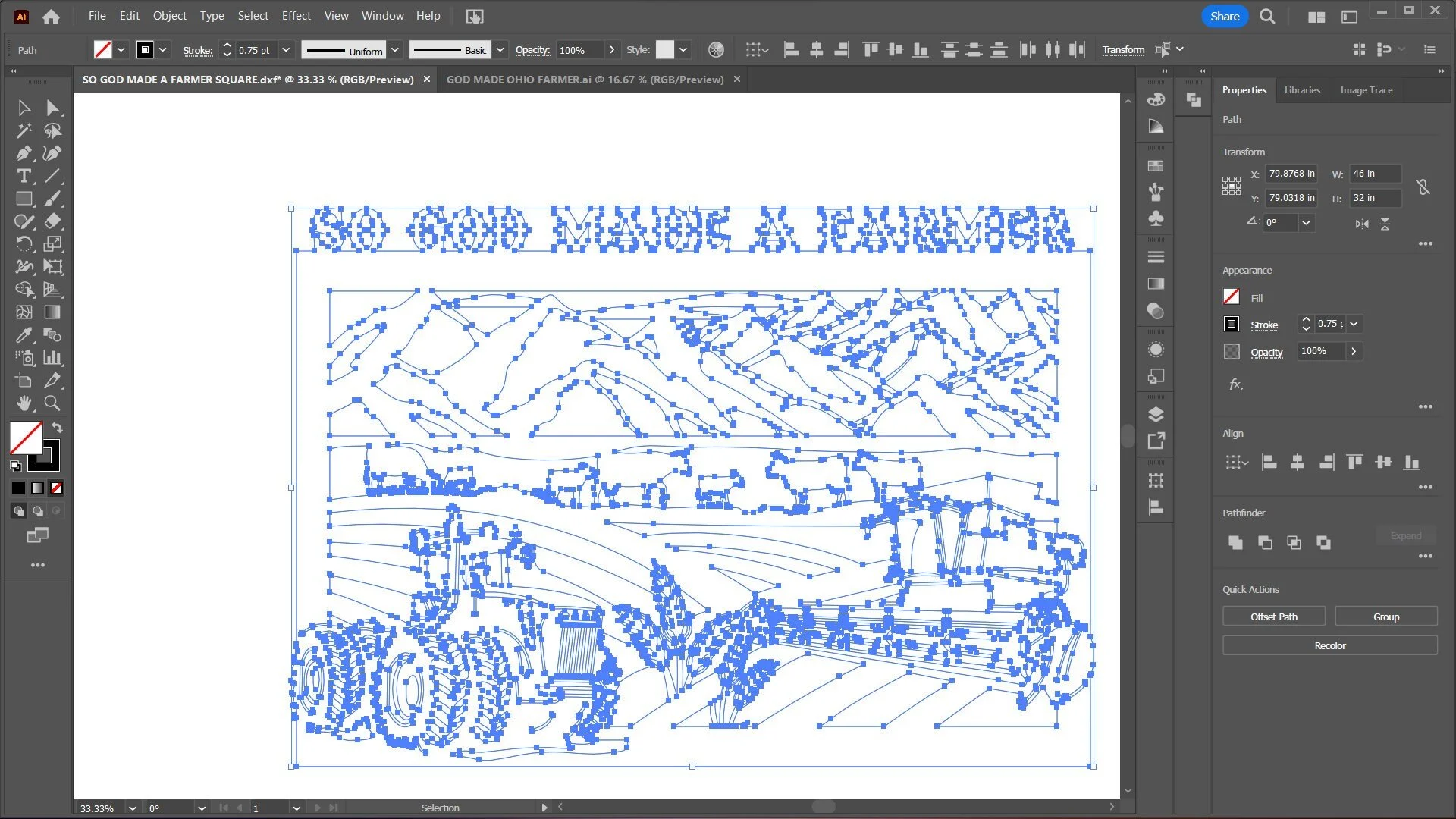Viewport: 1456px width, 819px height.
Task: Open the stroke weight dropdown
Action: tap(286, 50)
